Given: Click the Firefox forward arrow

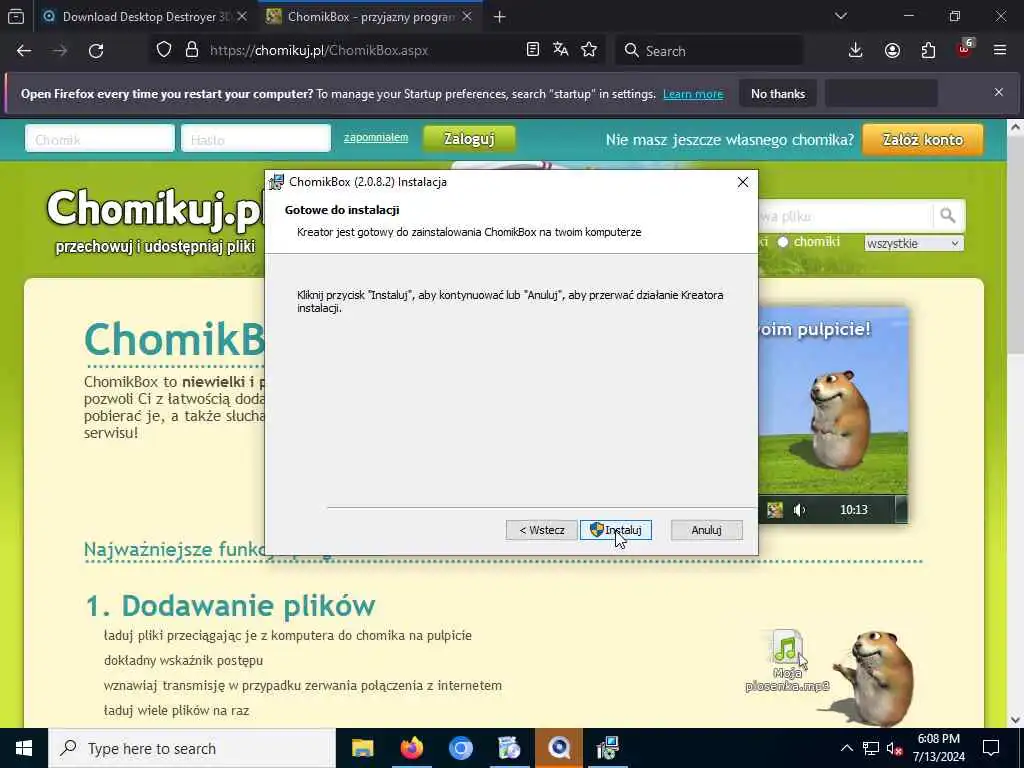Looking at the screenshot, I should tap(60, 50).
